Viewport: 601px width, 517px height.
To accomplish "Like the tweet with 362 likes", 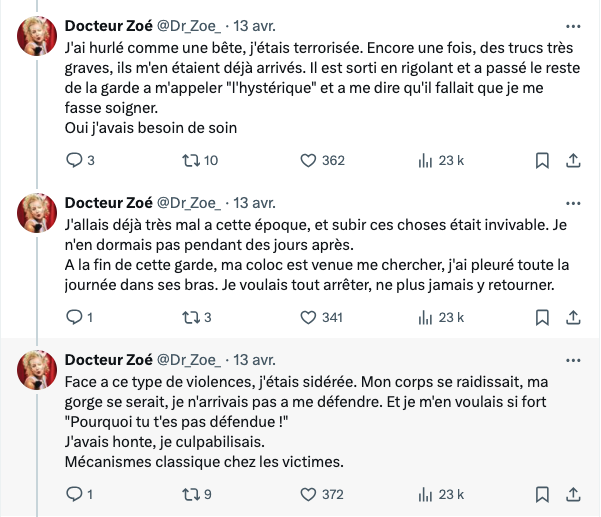I will [309, 160].
